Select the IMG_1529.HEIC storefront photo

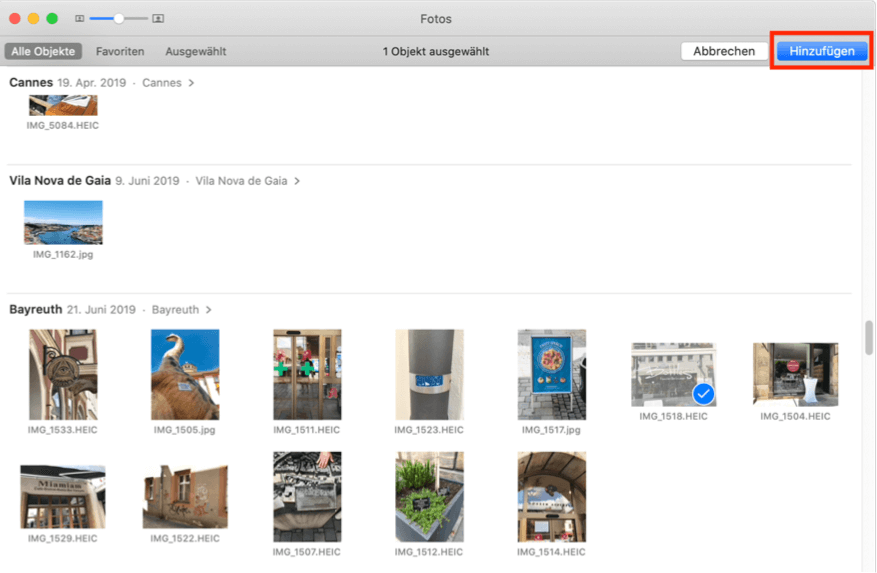coord(63,496)
